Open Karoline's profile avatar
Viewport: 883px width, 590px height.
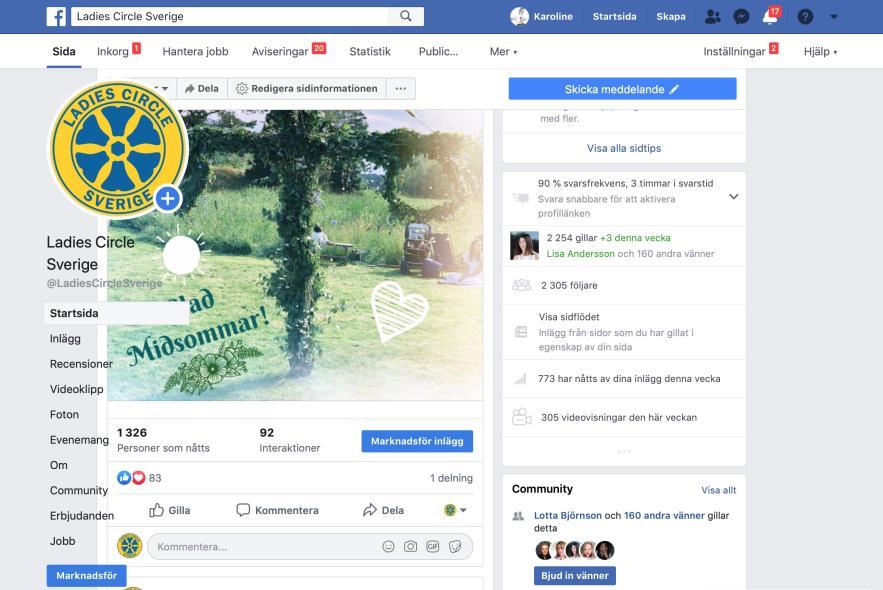pos(519,16)
